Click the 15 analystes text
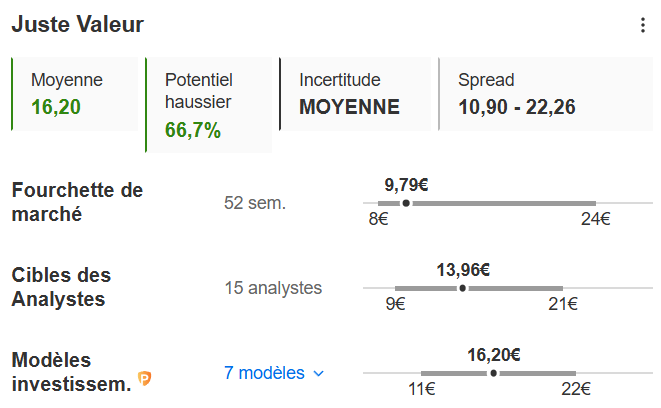661x408 pixels. (273, 288)
